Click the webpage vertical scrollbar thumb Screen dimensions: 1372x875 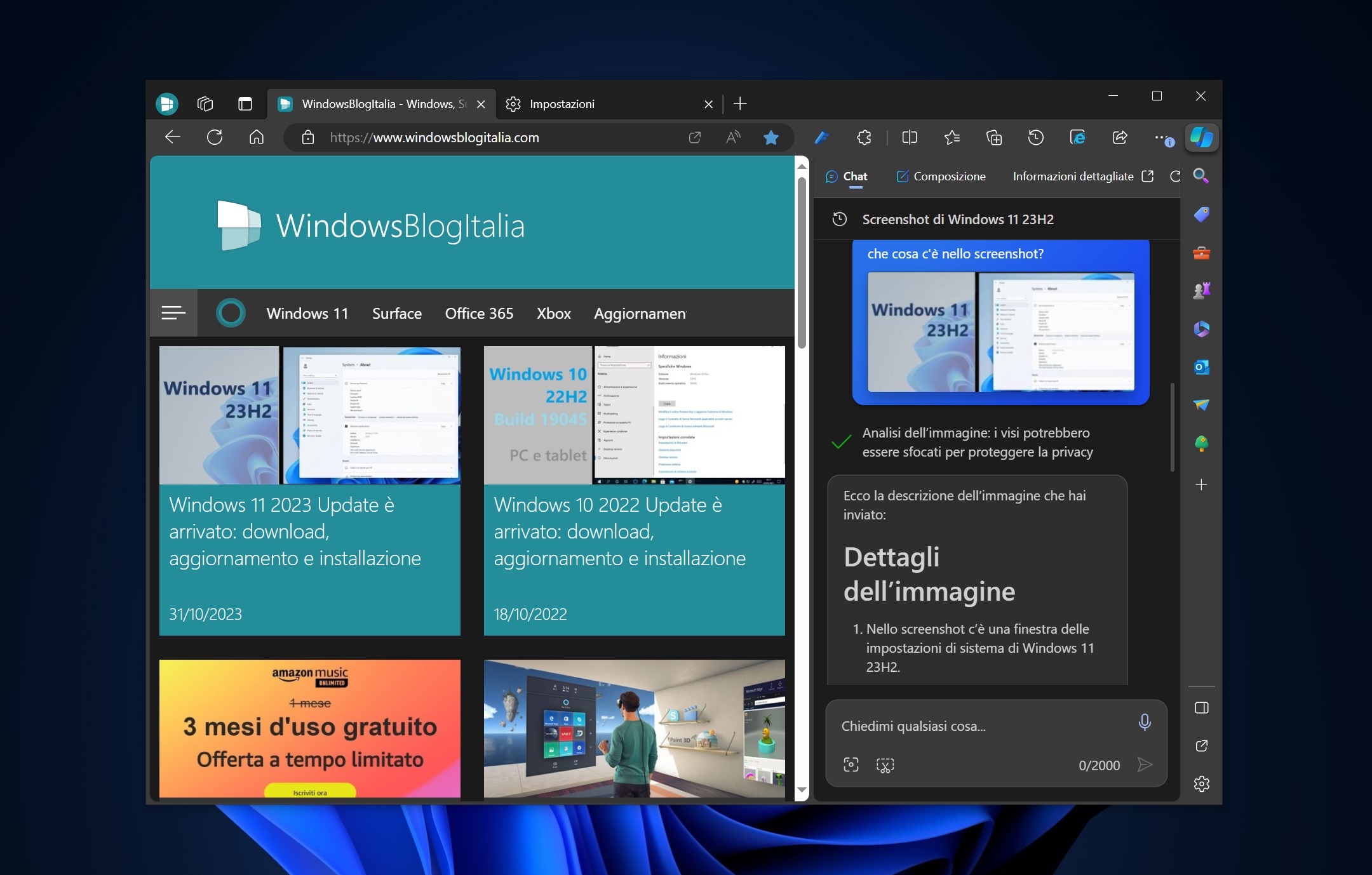coord(802,262)
